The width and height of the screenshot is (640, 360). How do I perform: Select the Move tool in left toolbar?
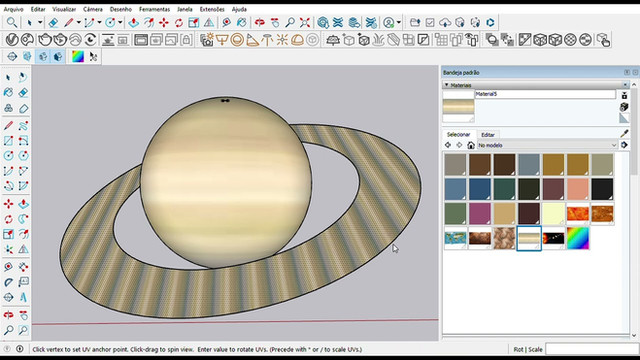point(8,204)
